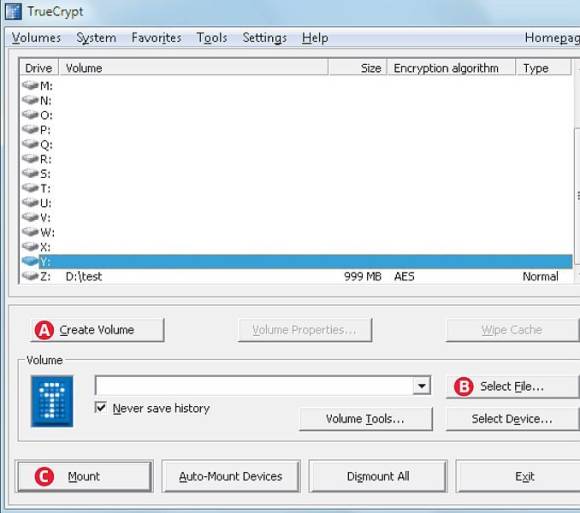Click the S: drive icon
This screenshot has width=580, height=513.
30,173
